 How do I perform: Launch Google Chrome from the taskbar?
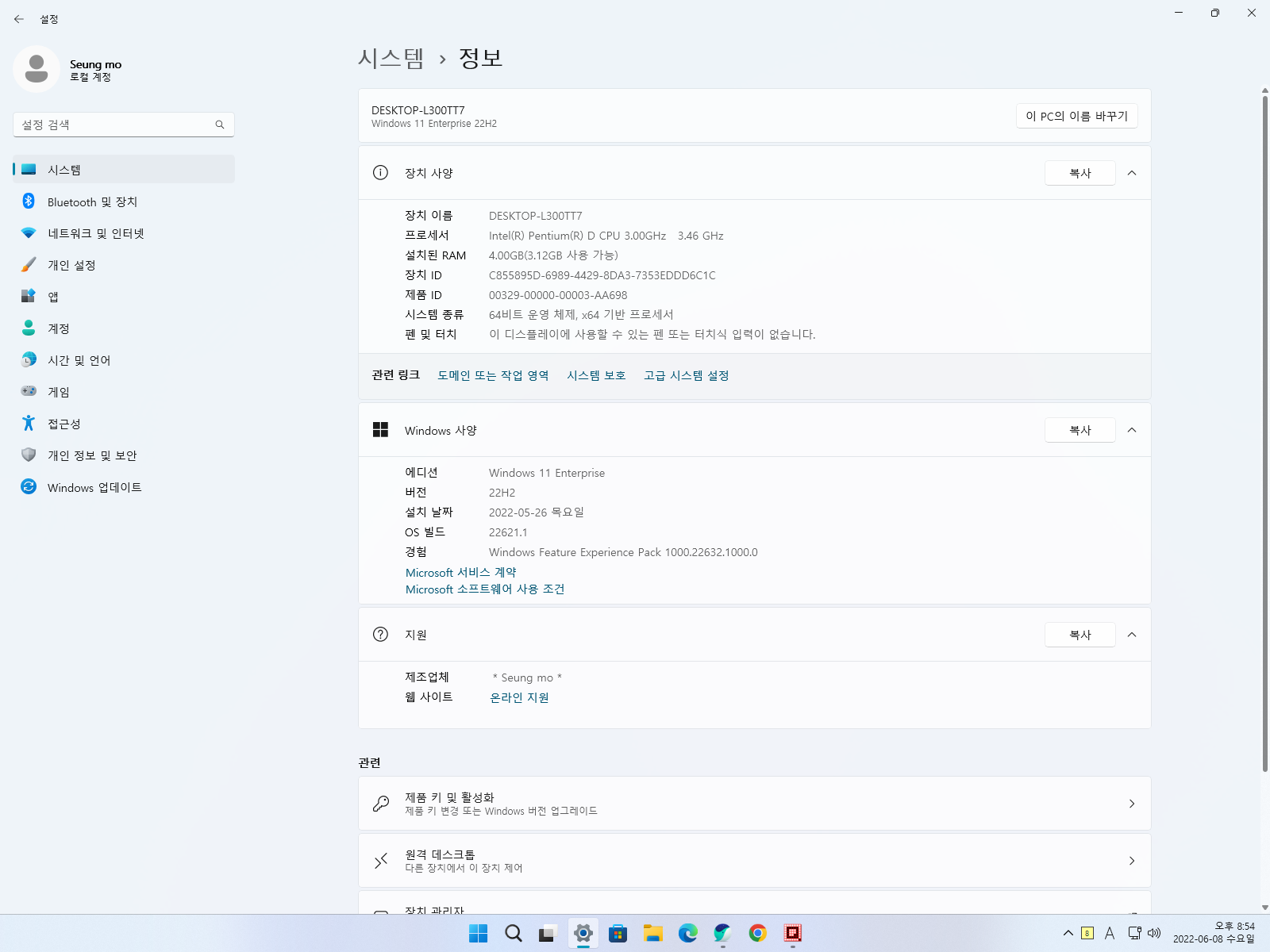pos(758,934)
